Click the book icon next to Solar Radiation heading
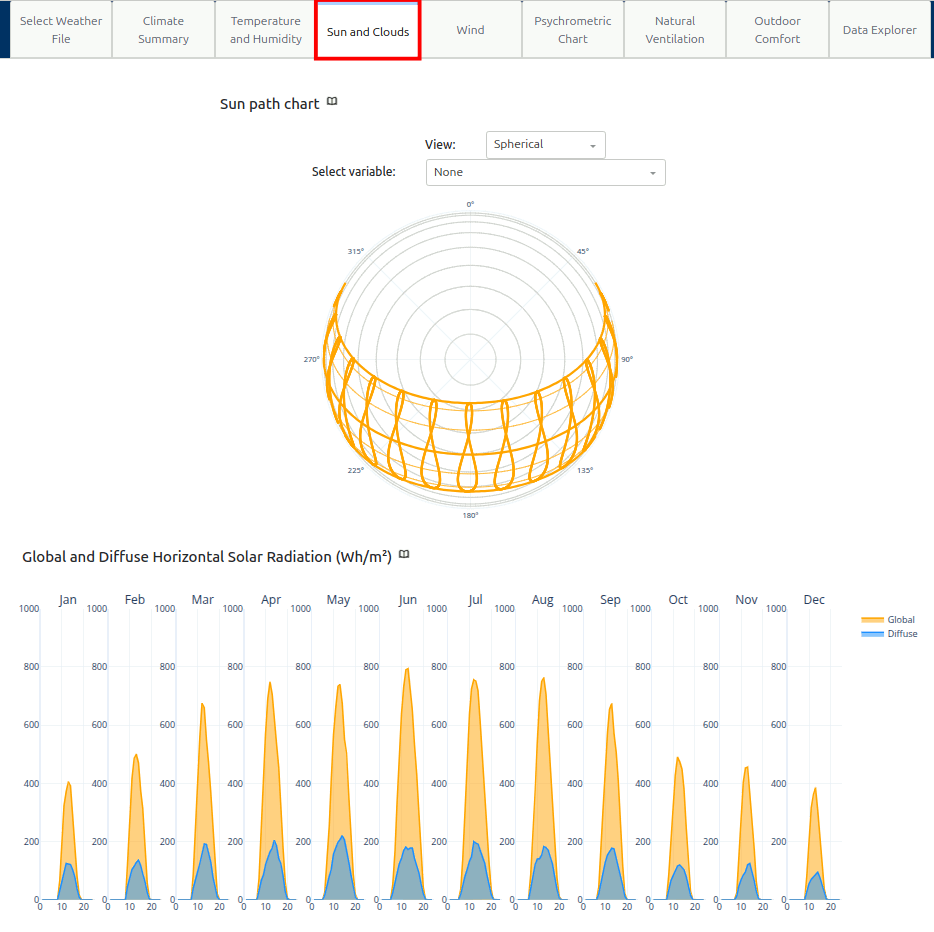 (404, 555)
